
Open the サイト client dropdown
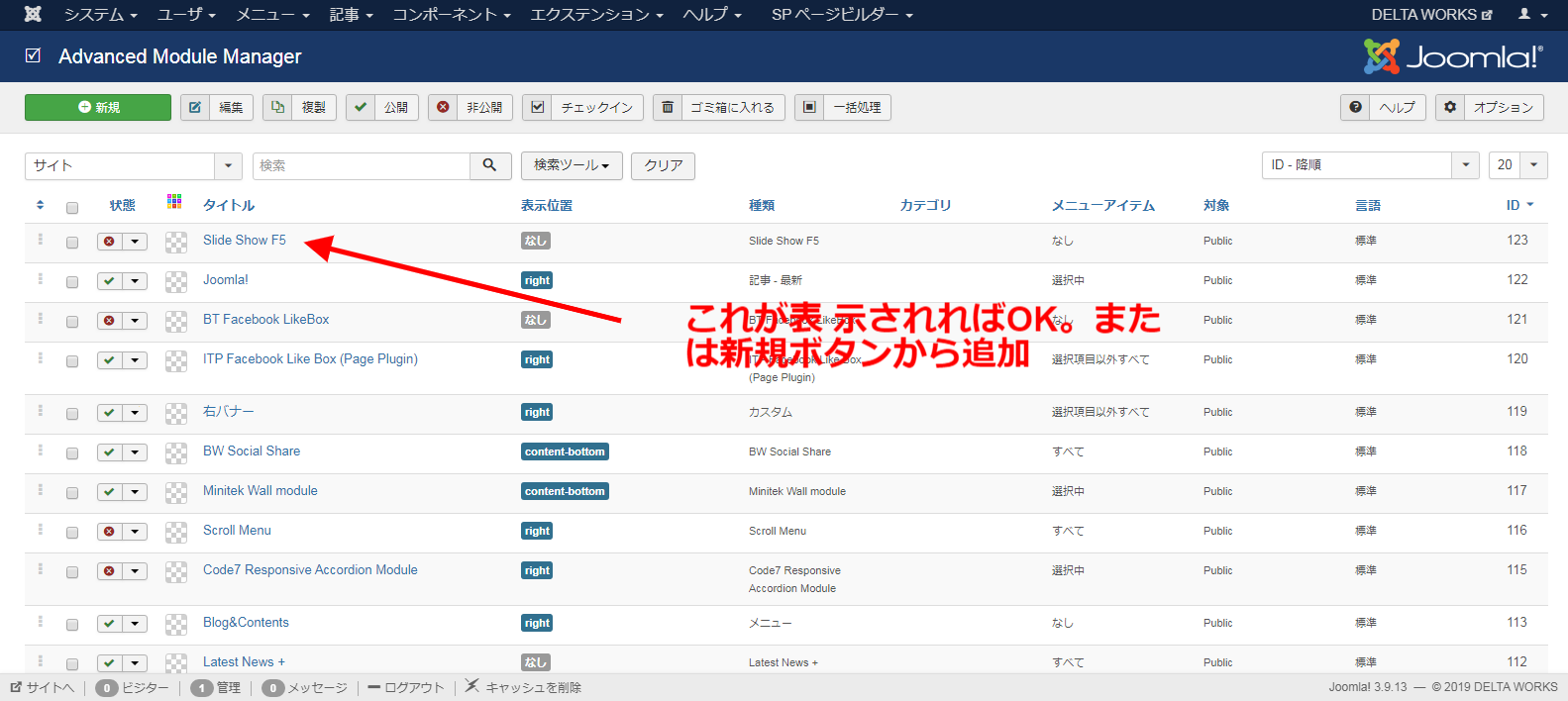click(x=134, y=165)
